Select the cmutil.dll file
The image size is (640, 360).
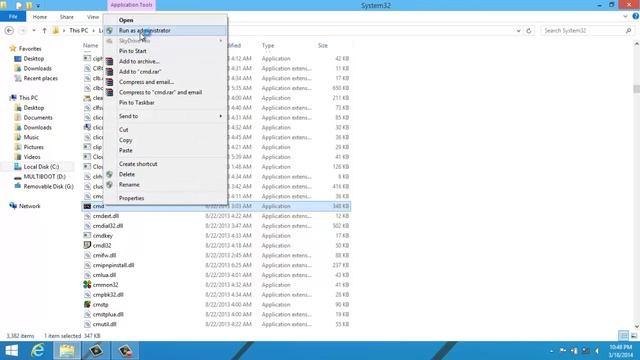pyautogui.click(x=104, y=324)
